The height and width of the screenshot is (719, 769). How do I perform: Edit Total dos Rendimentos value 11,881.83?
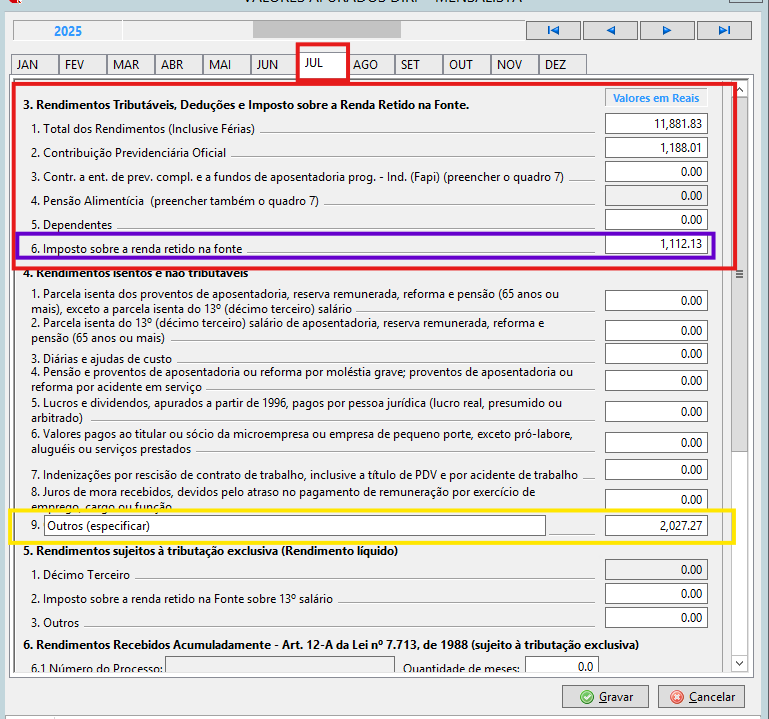point(656,124)
